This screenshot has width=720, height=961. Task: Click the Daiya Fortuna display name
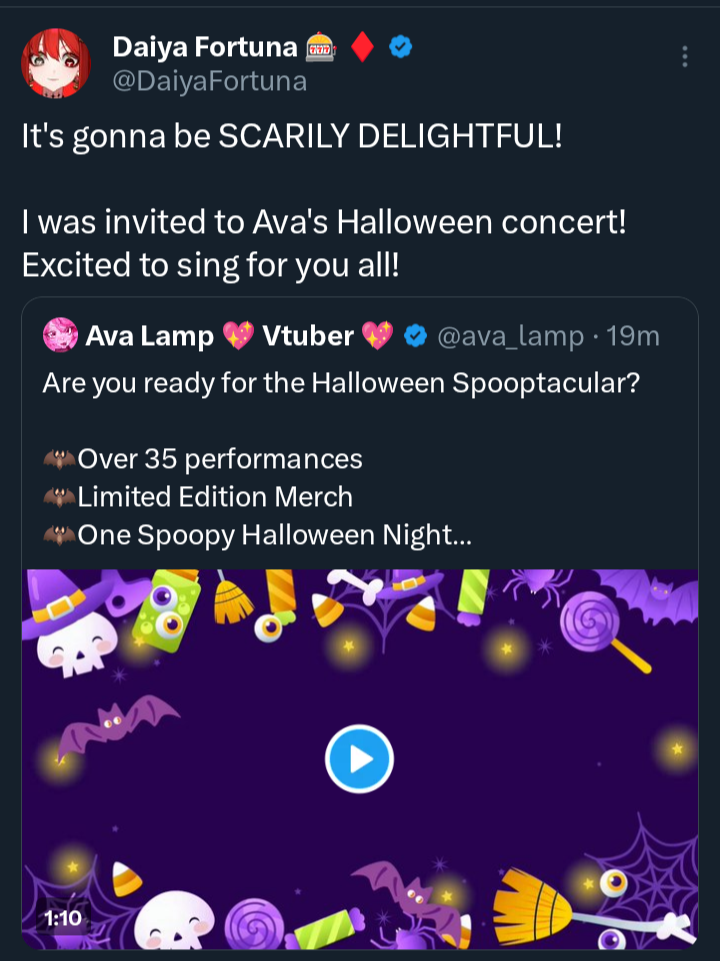coord(204,46)
